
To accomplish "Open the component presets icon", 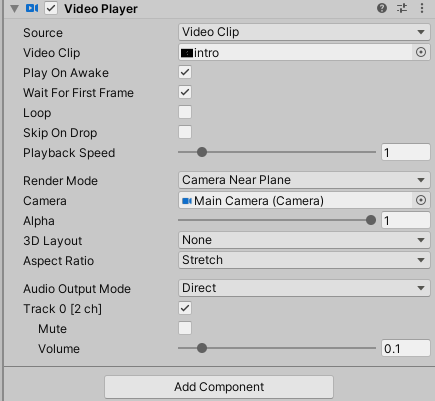I will pos(402,8).
